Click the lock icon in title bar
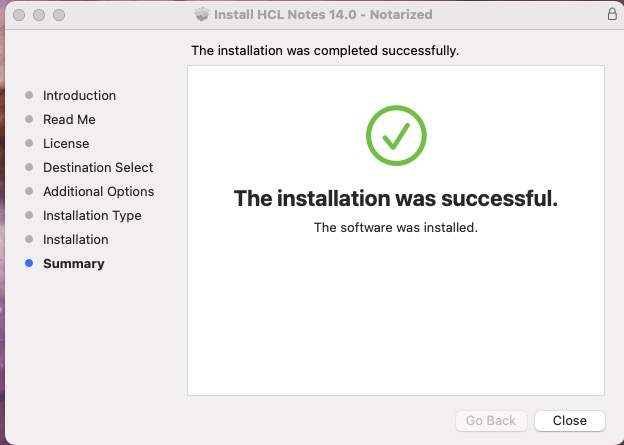624x445 pixels. (x=612, y=15)
